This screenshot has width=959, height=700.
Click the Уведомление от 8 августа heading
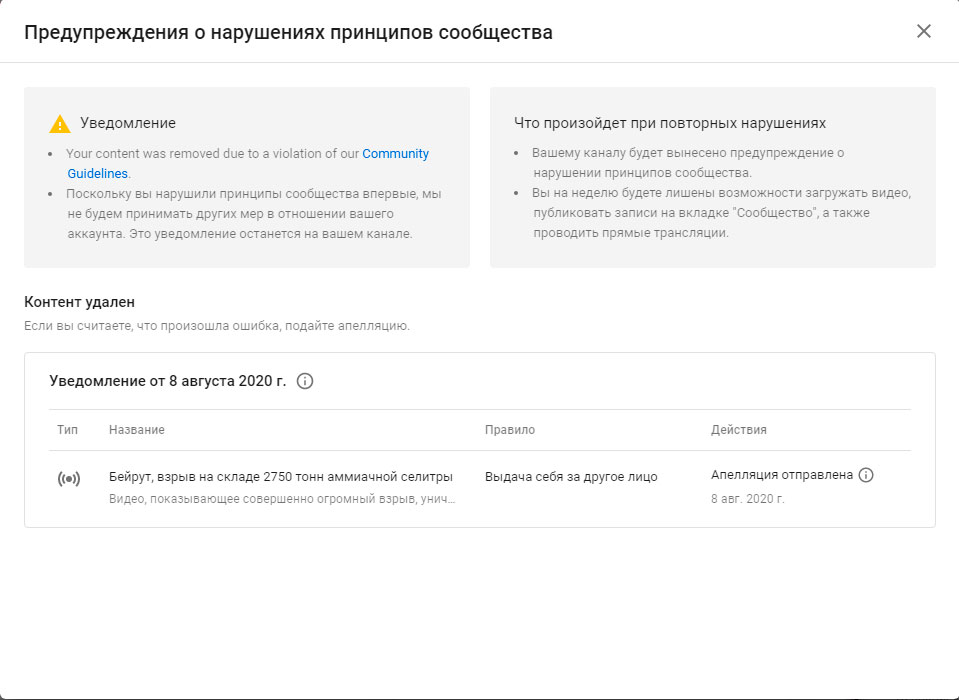(x=167, y=381)
